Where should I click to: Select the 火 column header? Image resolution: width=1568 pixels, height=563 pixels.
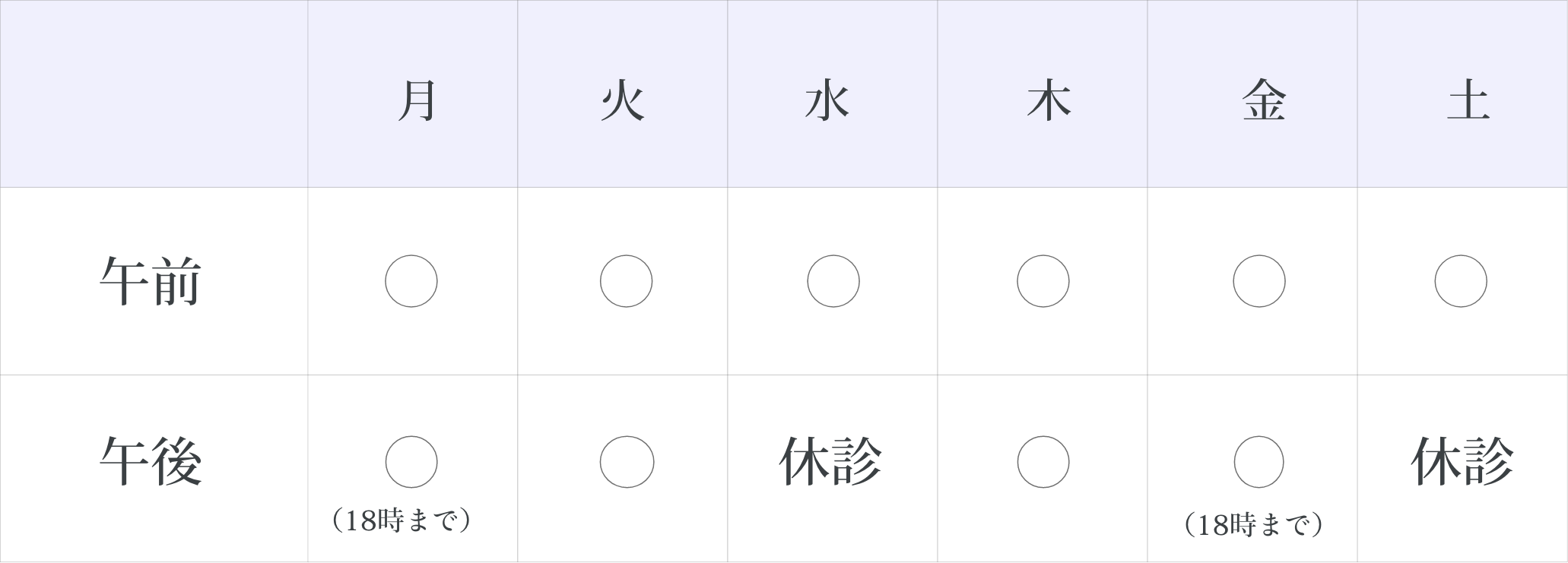623,101
